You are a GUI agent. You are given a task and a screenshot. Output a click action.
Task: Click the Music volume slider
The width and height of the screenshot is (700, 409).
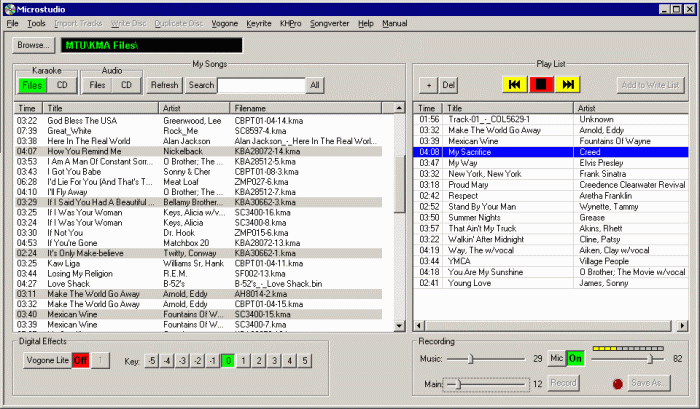point(469,358)
